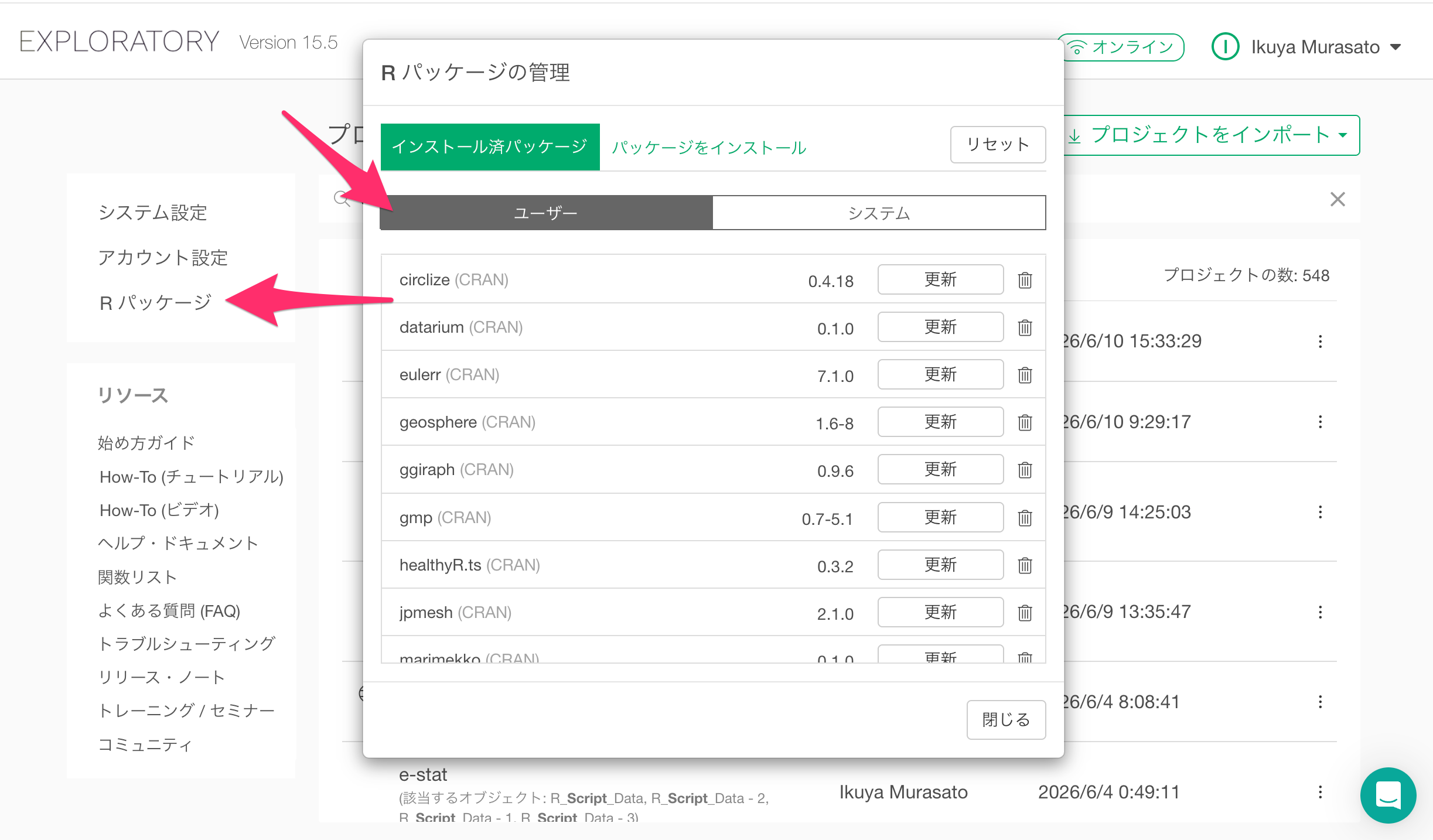
Task: Open more options for project dated 26/6/9 14:25:03
Action: pos(1320,512)
